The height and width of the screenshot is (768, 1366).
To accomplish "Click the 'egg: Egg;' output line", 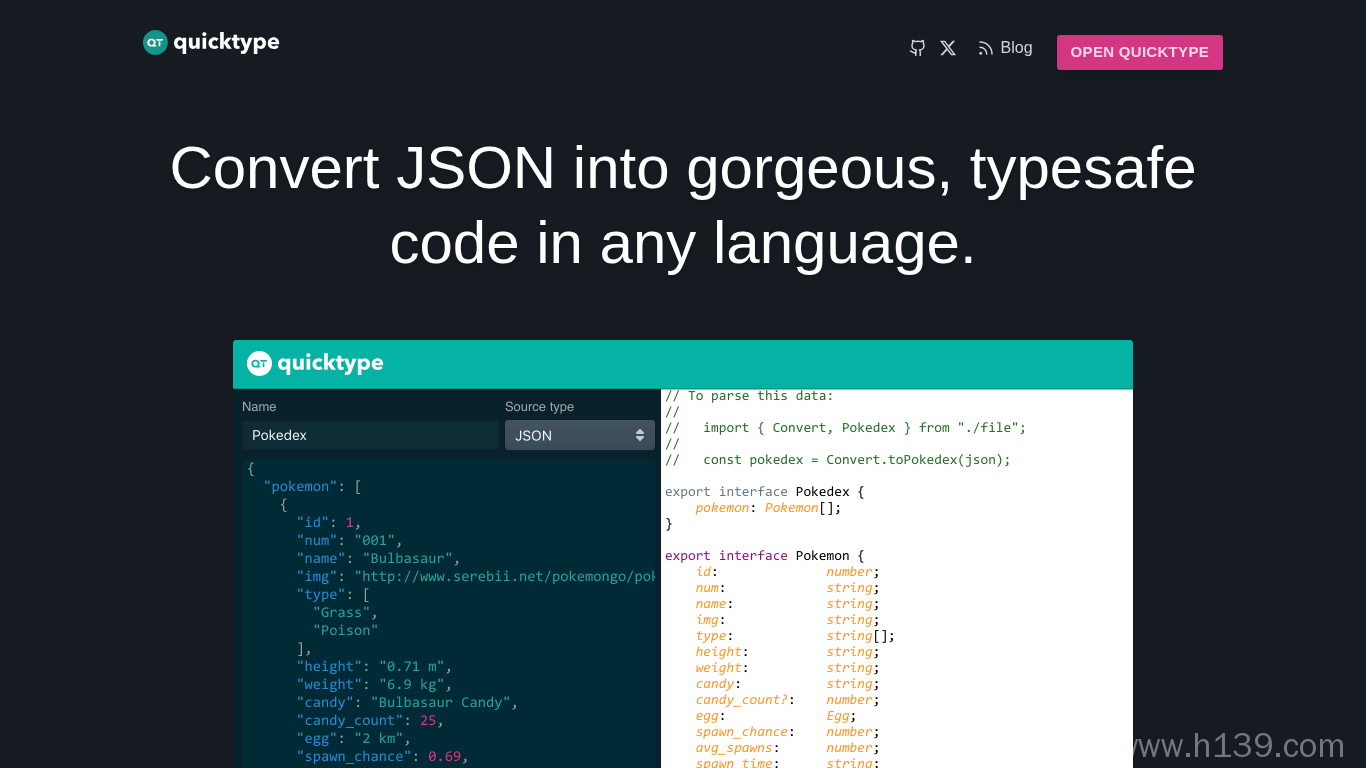I will 776,716.
